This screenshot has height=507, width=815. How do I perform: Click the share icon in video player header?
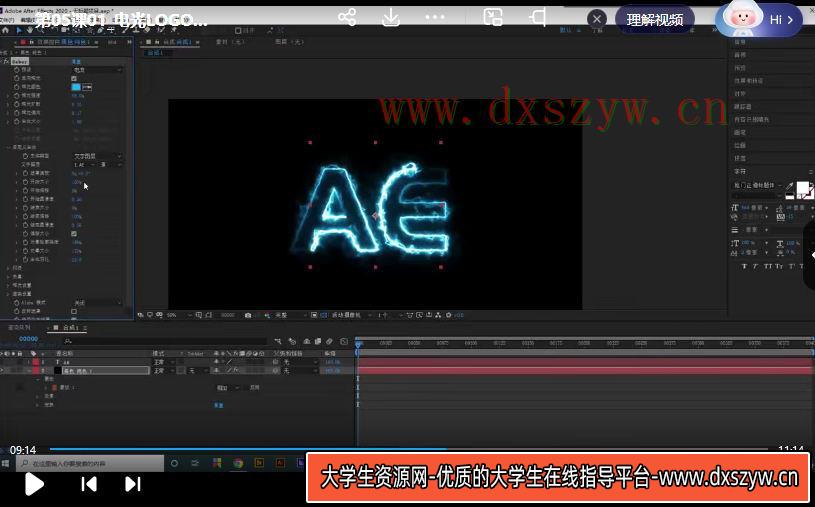[347, 17]
